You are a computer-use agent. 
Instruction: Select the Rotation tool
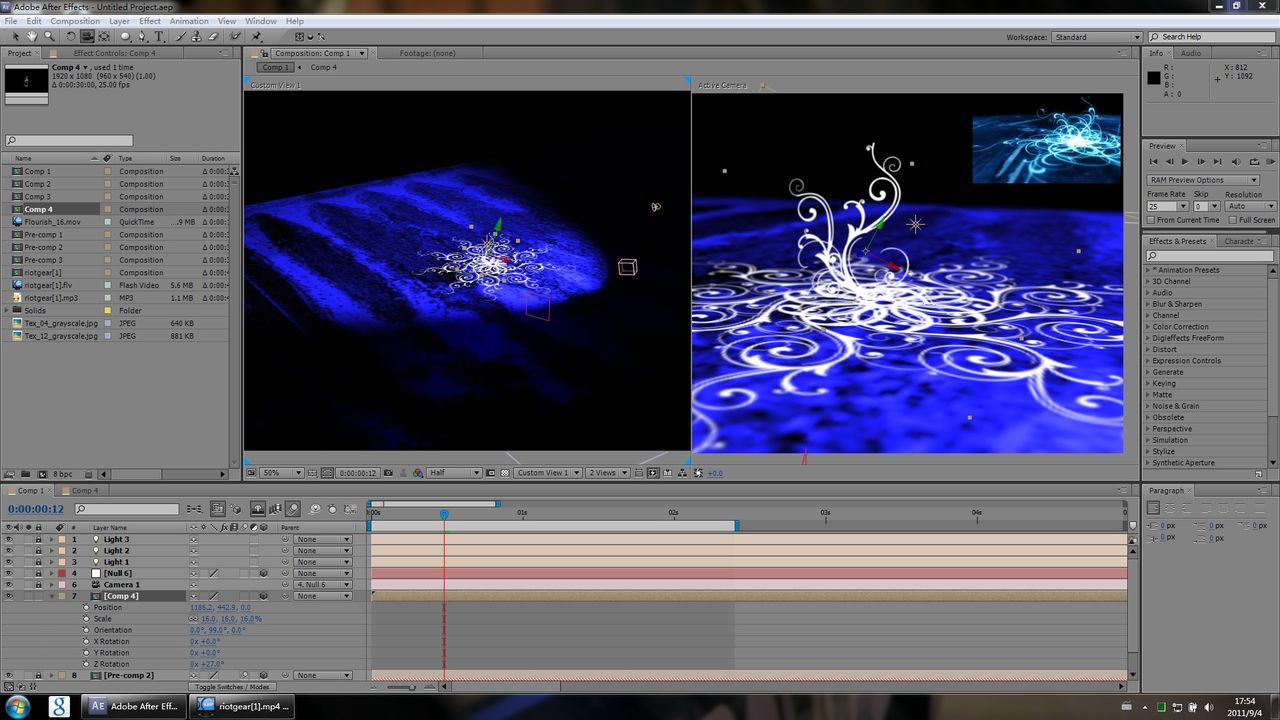pos(71,37)
